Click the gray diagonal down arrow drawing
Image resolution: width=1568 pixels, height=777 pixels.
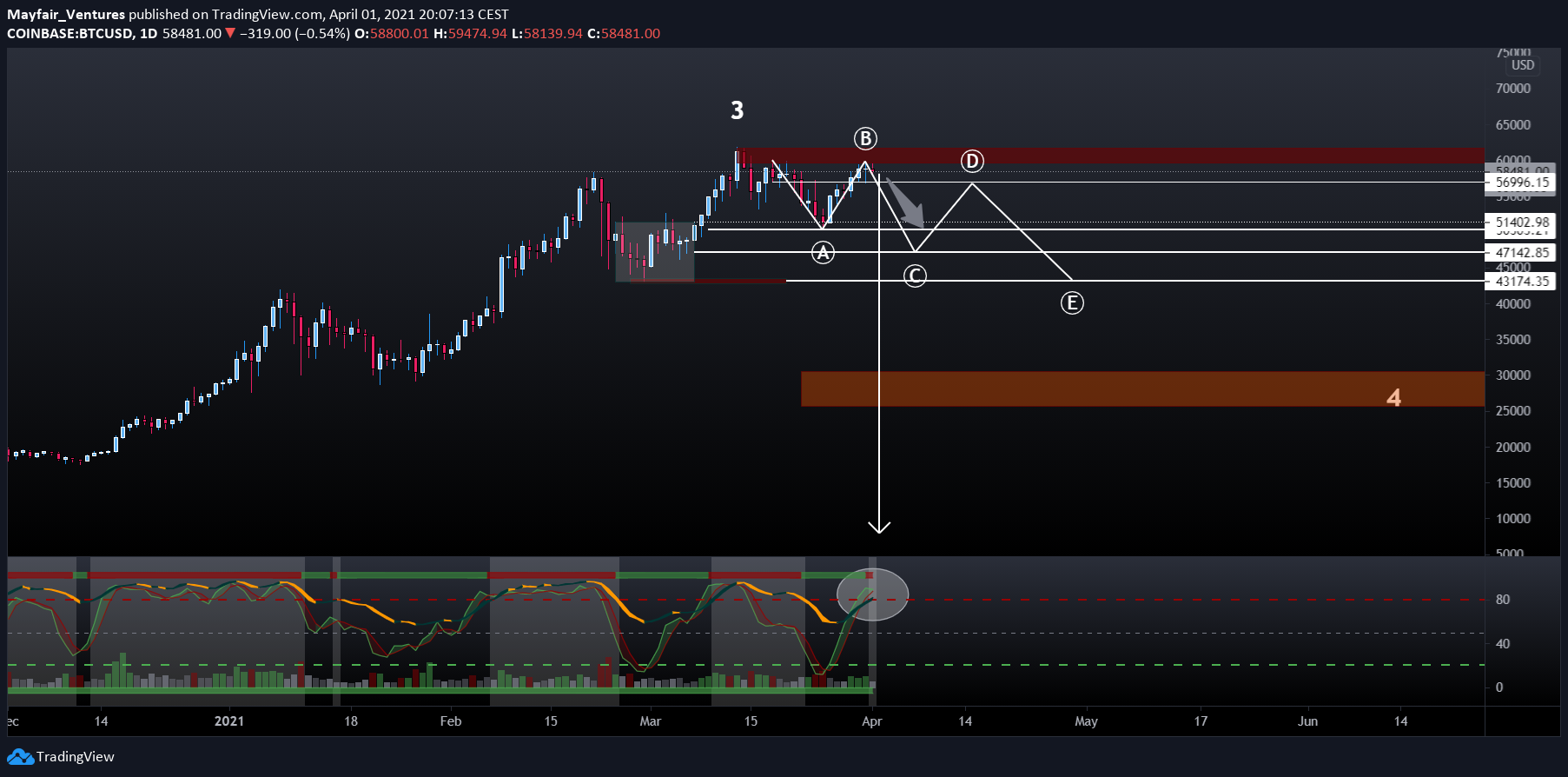905,203
